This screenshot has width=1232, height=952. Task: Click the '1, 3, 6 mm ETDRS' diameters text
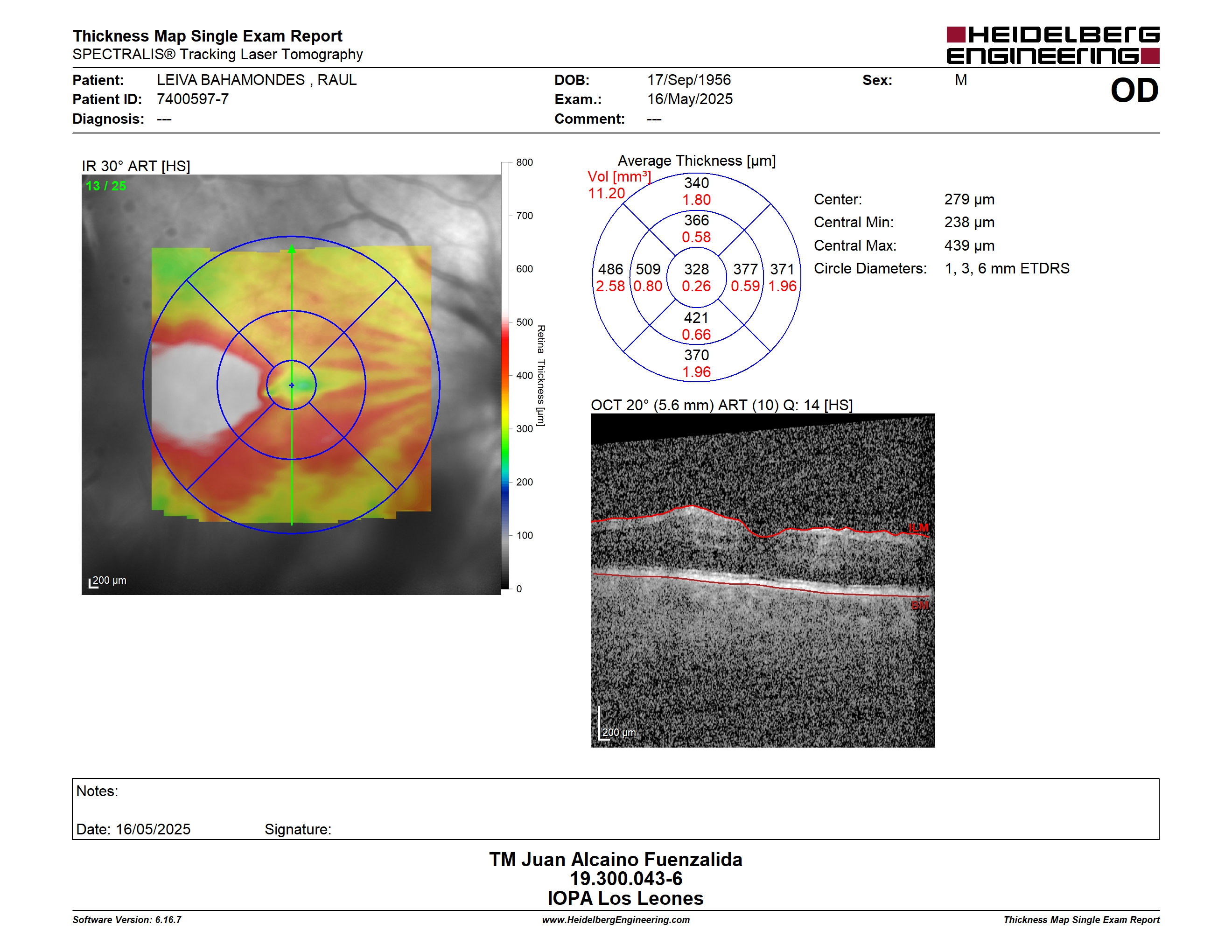[x=1007, y=268]
